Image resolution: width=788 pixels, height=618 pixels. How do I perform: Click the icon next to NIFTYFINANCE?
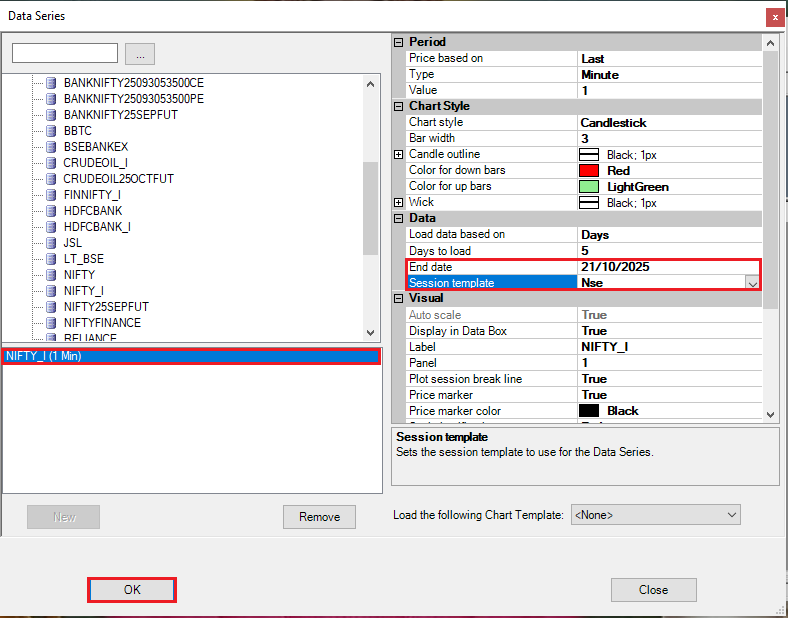(51, 323)
